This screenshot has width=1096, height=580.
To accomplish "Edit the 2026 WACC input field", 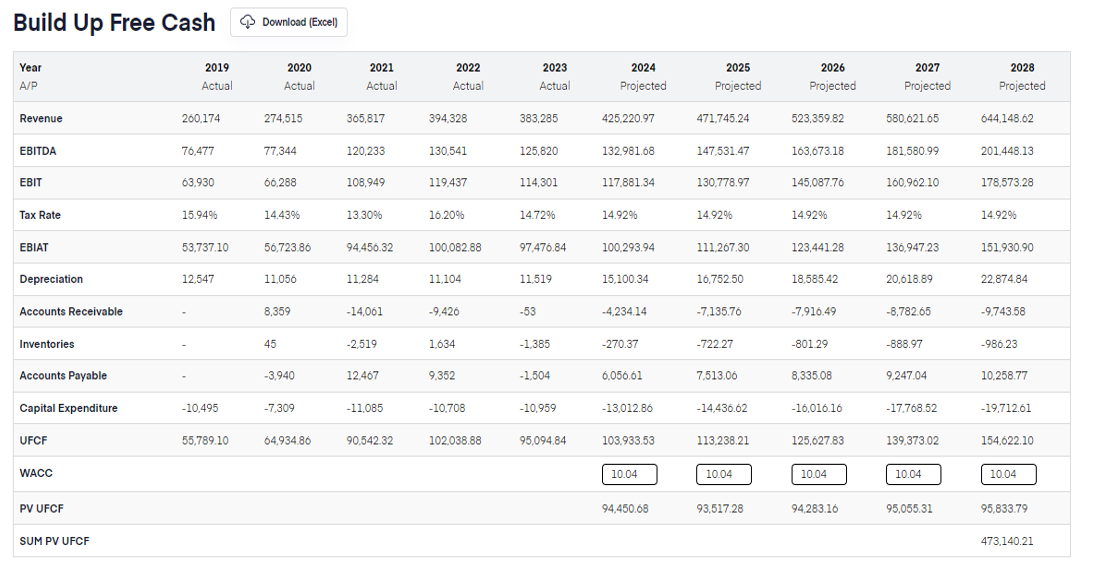I will point(819,473).
